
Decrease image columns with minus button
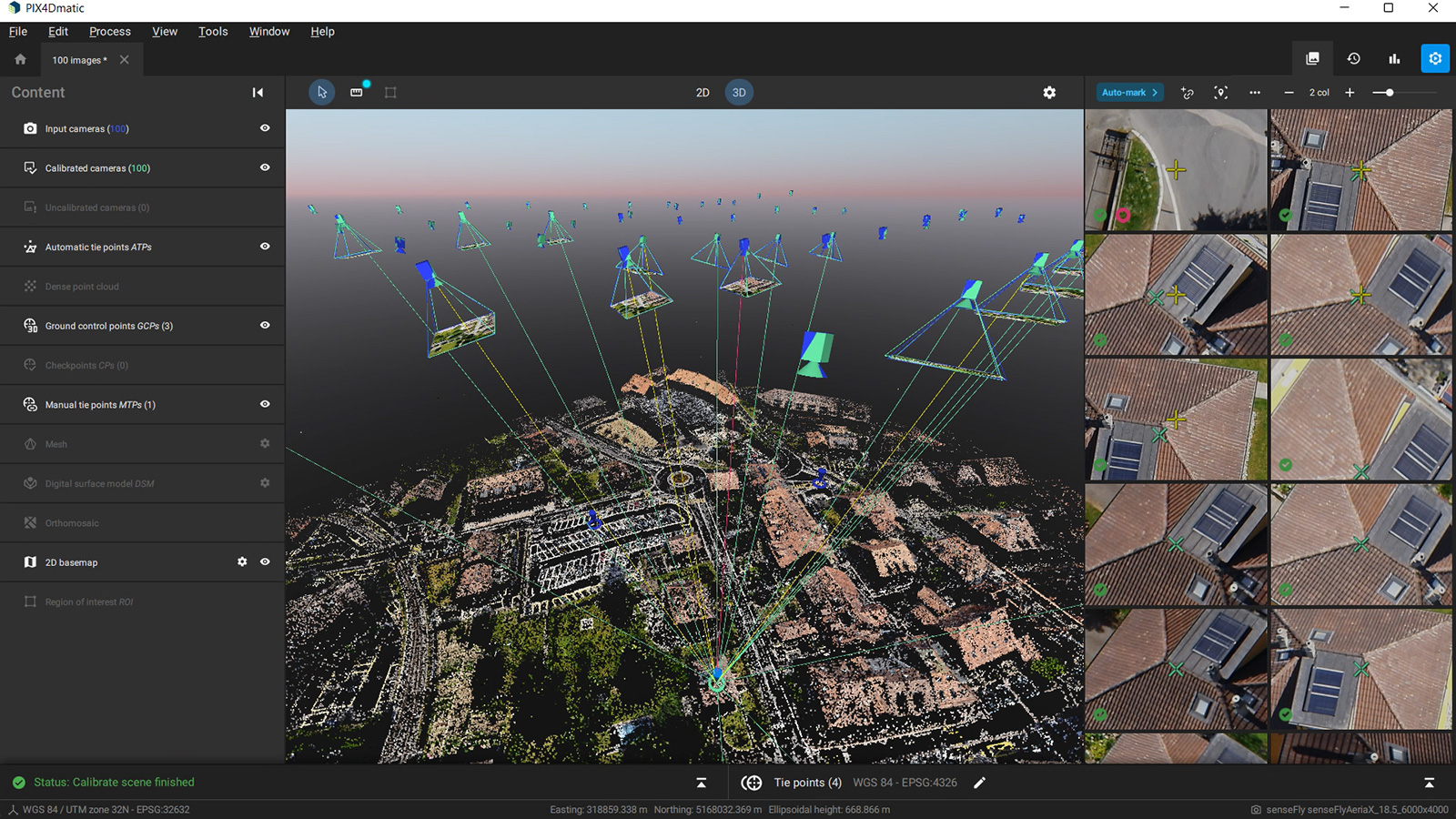(x=1289, y=92)
